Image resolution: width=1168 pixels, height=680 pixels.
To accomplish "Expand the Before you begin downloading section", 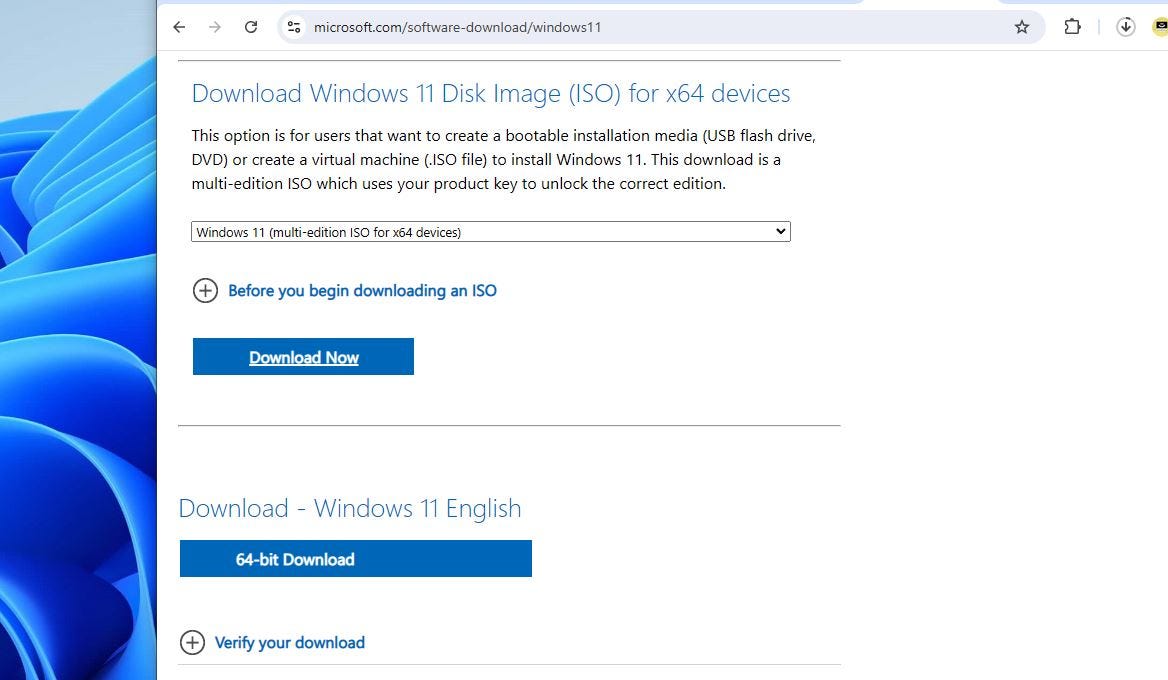I will (x=362, y=290).
